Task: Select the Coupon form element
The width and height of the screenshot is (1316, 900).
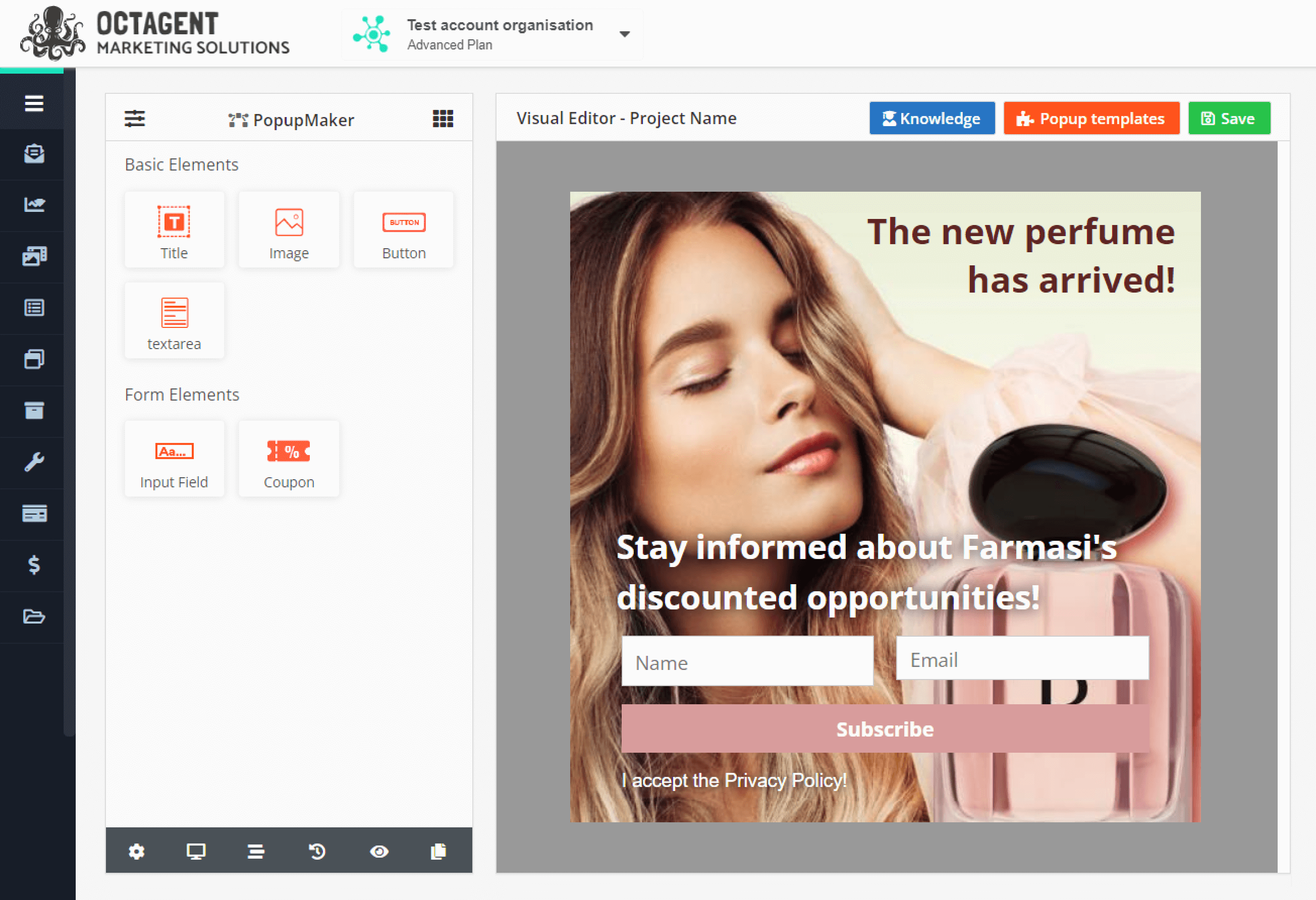Action: [289, 459]
